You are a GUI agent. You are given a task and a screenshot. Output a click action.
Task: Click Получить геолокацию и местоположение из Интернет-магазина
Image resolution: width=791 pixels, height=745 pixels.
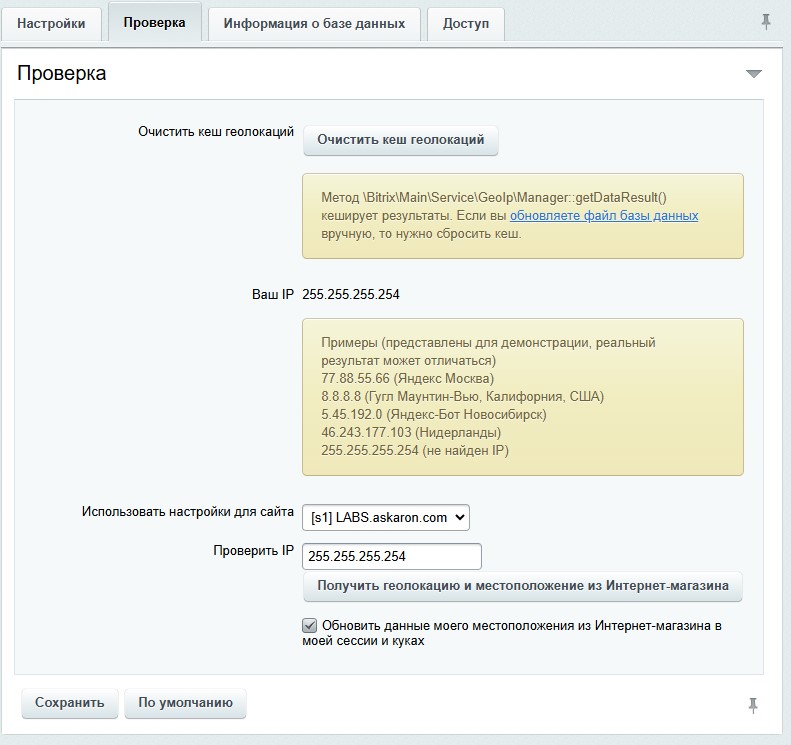pos(522,586)
